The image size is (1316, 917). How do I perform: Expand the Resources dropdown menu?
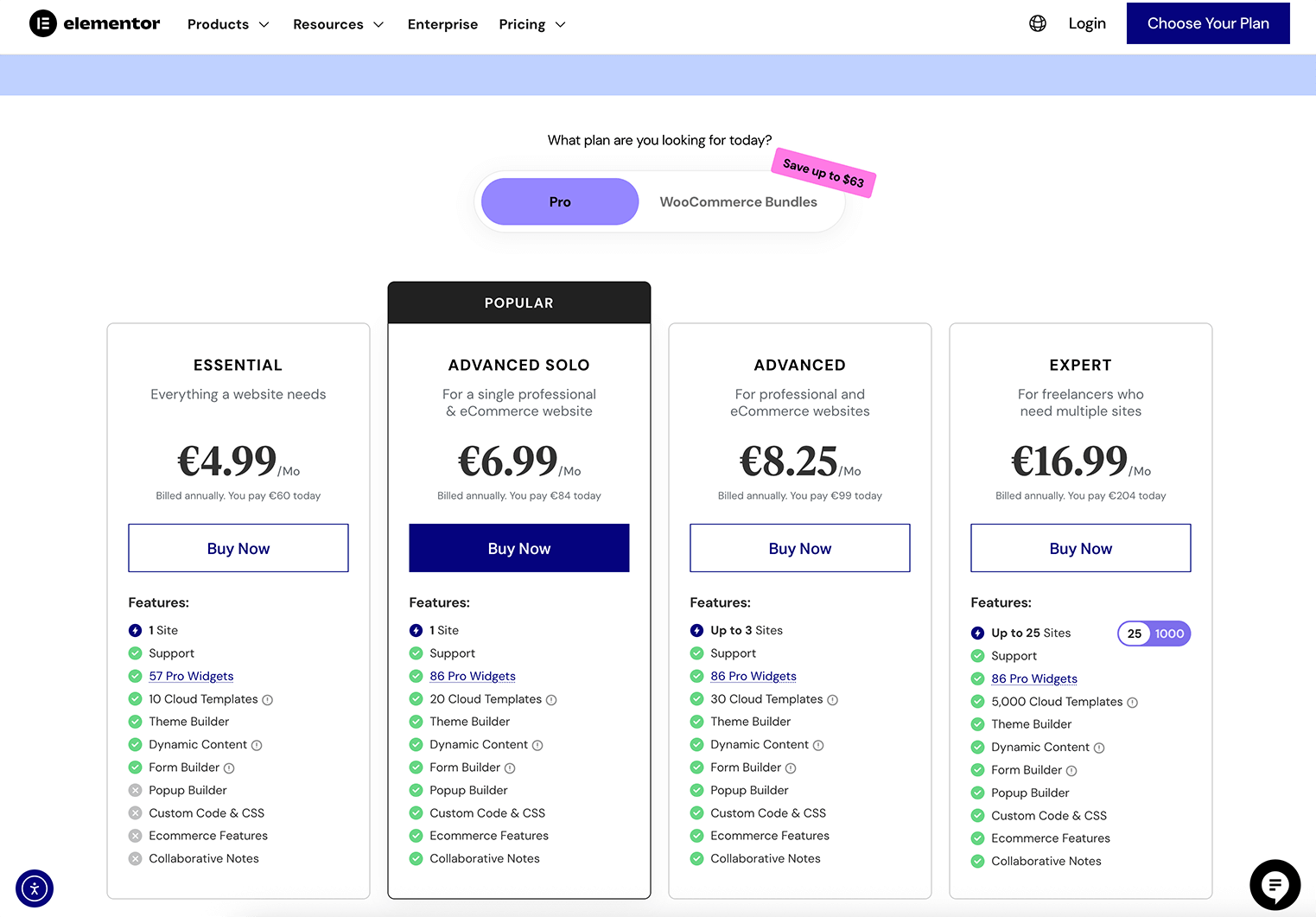tap(338, 24)
